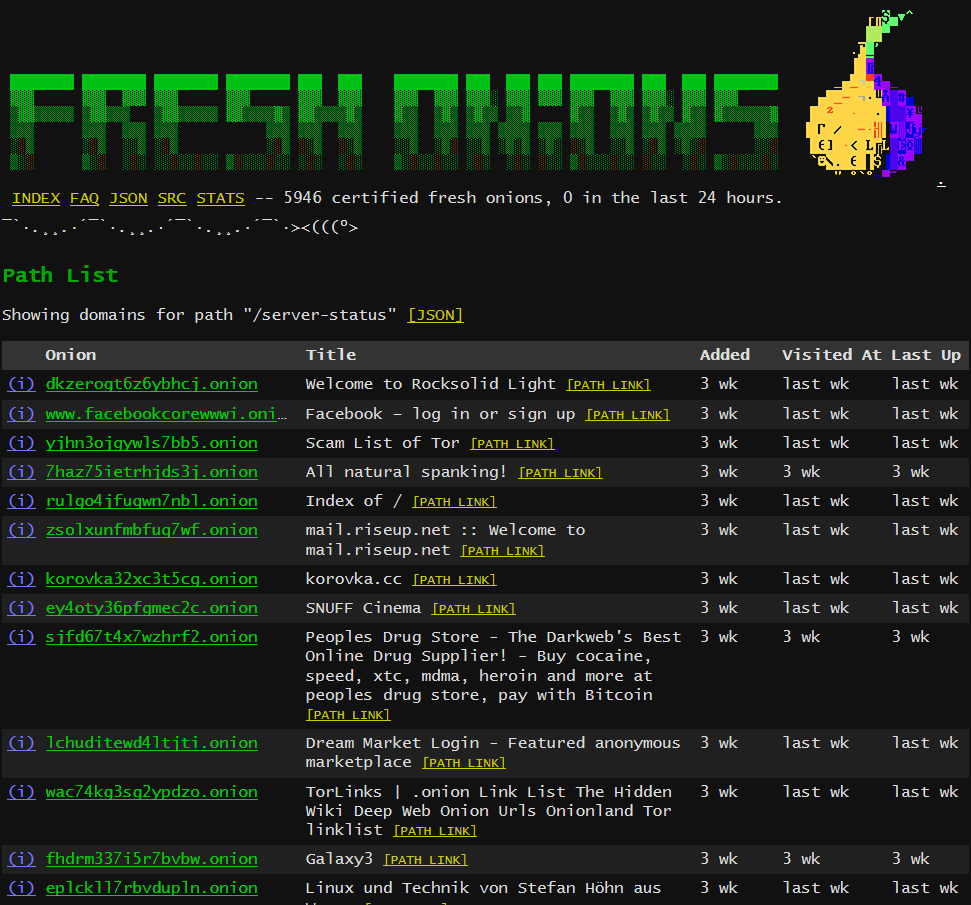This screenshot has height=905, width=971.
Task: Open the STATS navigation link
Action: pos(220,198)
